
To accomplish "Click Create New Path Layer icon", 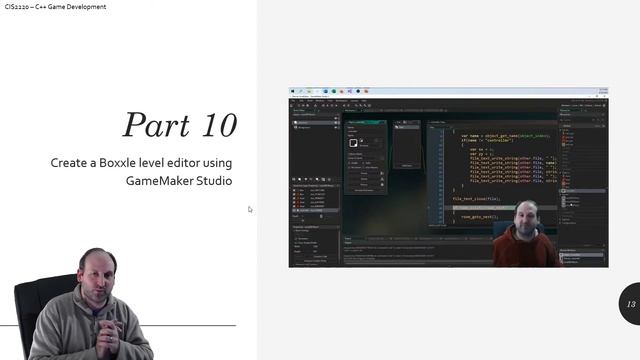I will [311, 179].
